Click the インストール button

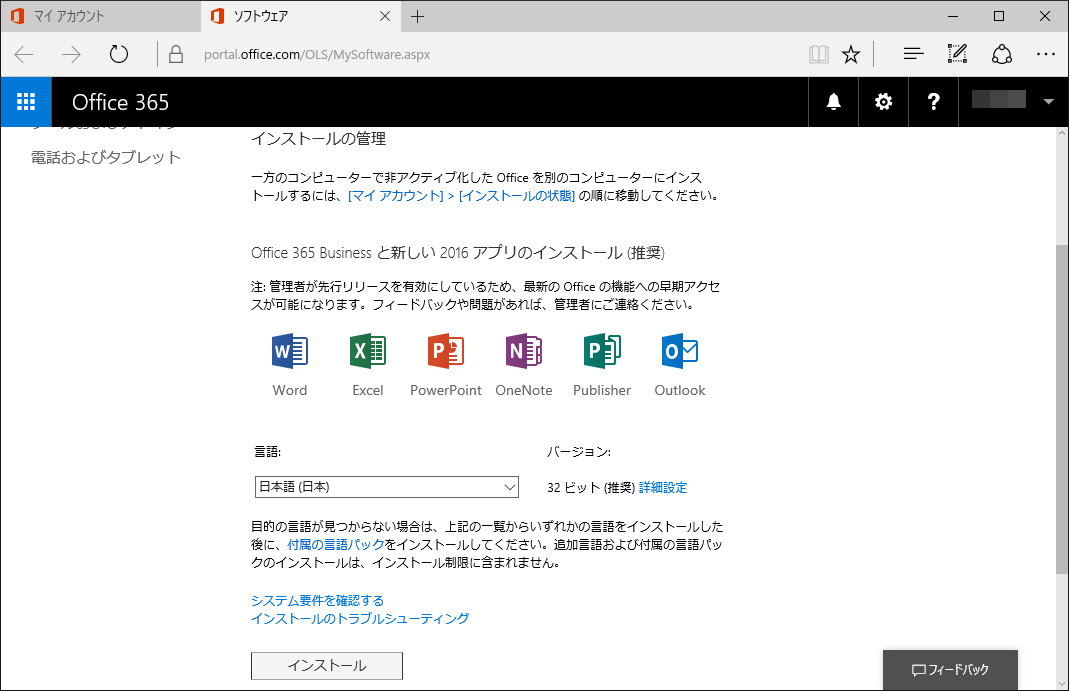coord(327,666)
